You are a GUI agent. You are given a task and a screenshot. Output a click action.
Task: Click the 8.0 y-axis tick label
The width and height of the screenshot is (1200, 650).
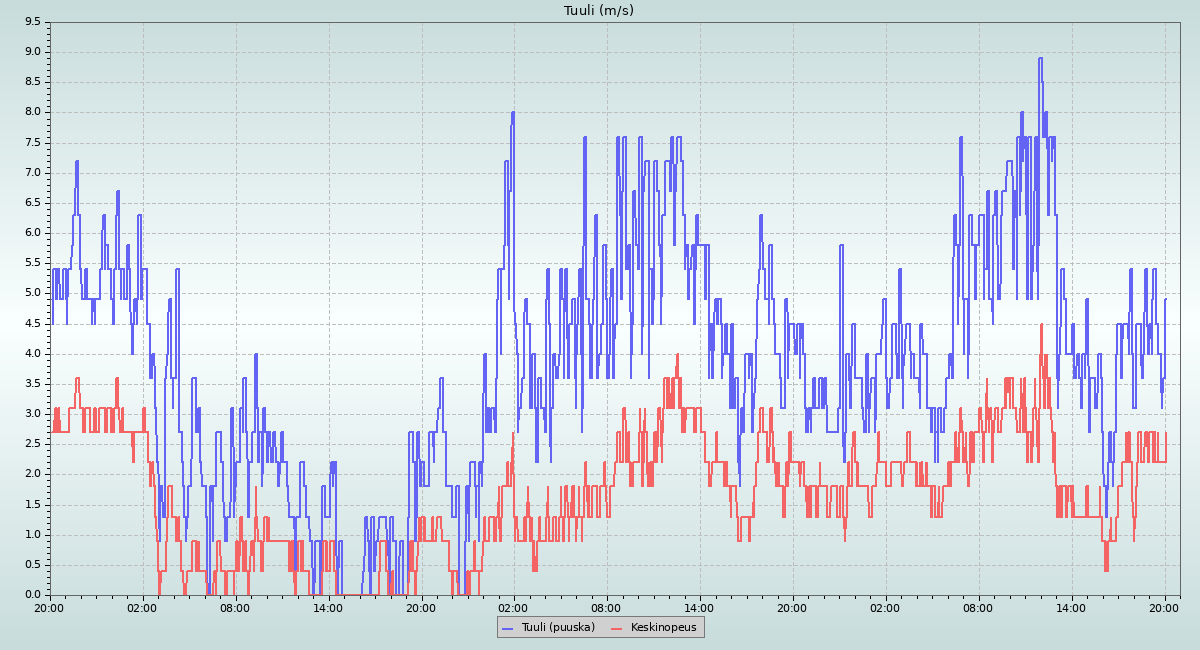click(x=33, y=112)
